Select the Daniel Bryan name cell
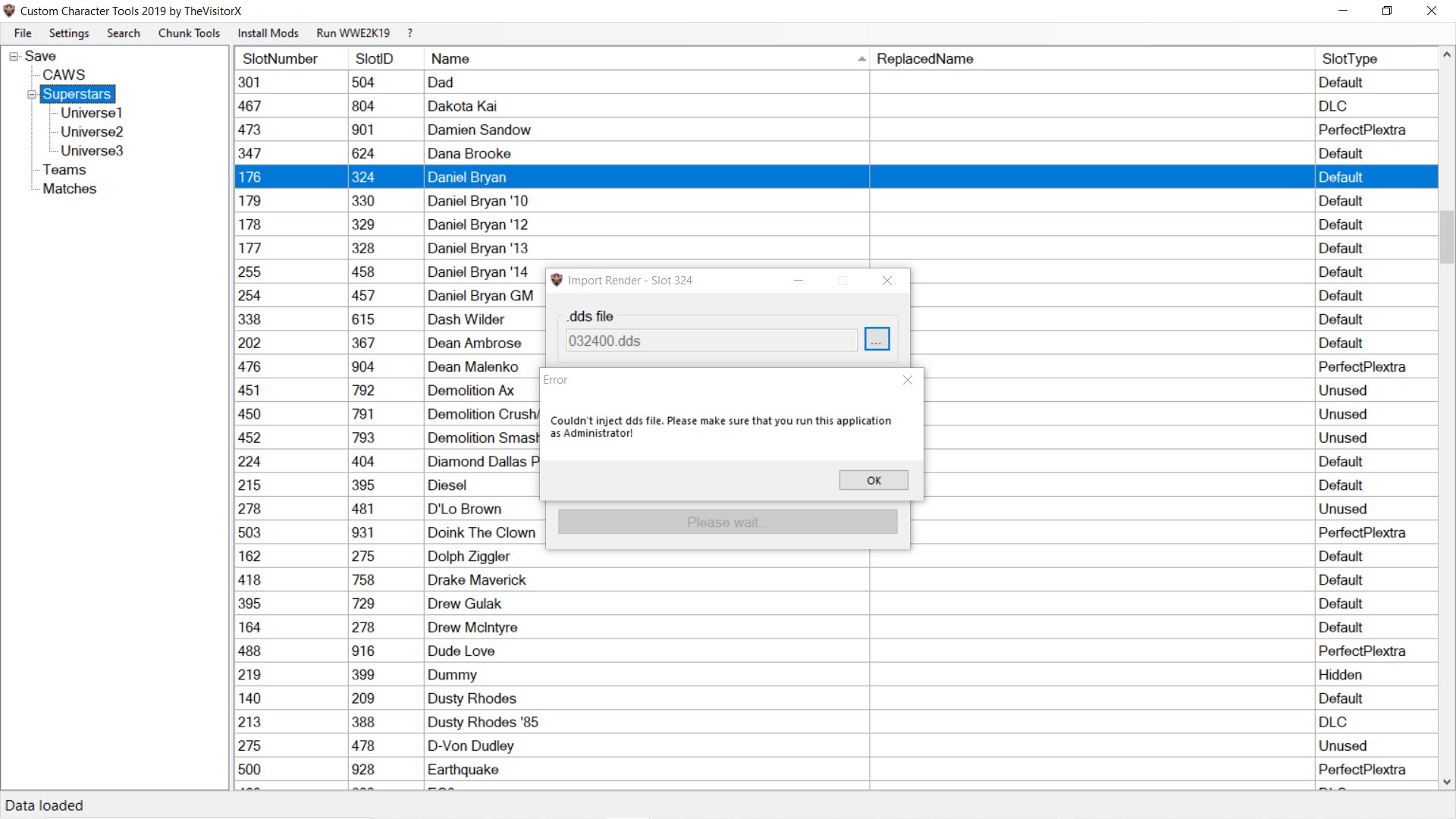 [646, 177]
